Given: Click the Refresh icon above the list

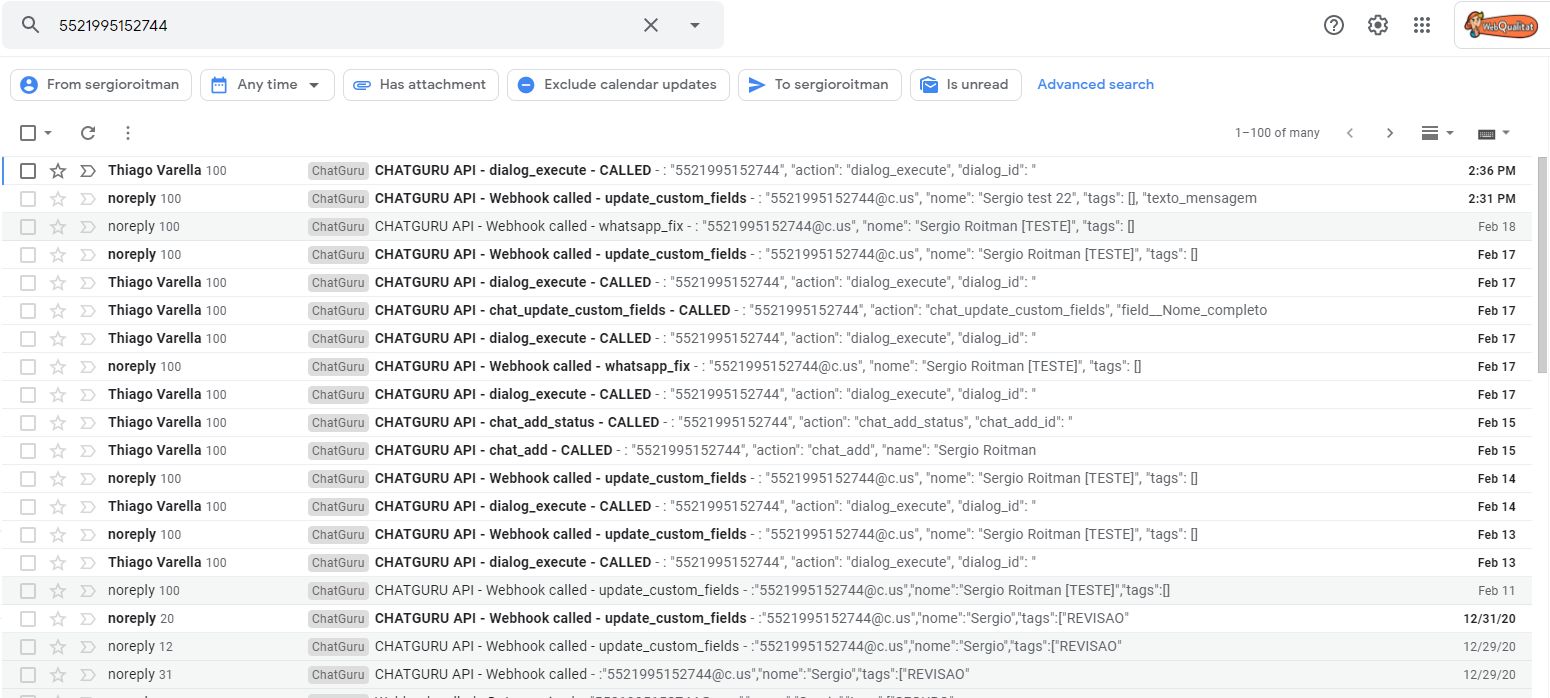Looking at the screenshot, I should click(x=88, y=133).
